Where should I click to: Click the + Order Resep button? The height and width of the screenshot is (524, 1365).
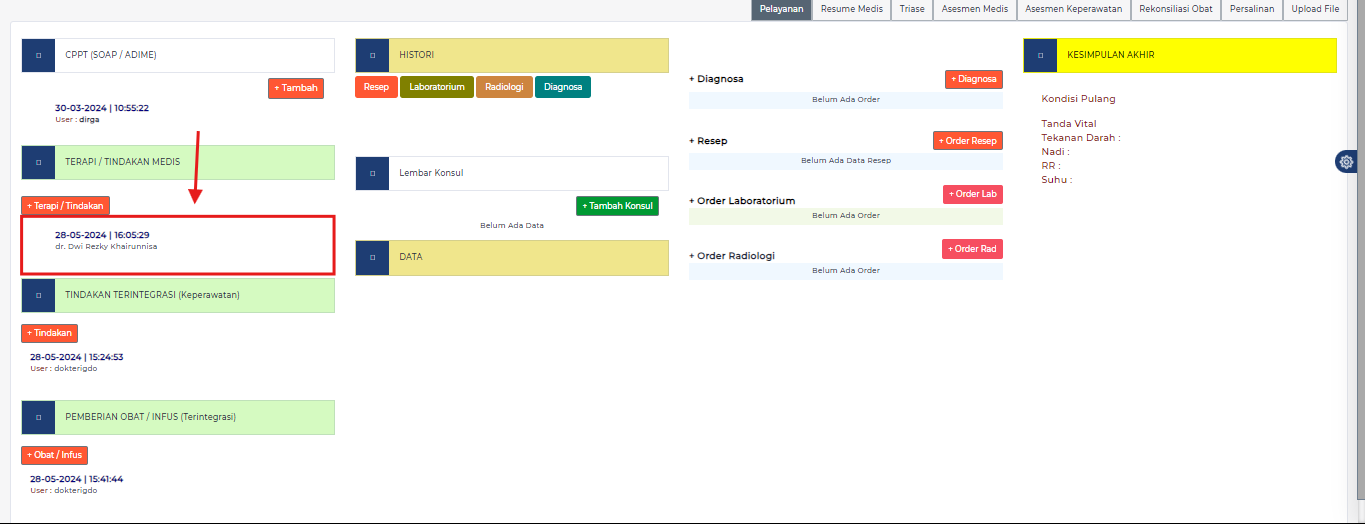click(x=967, y=141)
